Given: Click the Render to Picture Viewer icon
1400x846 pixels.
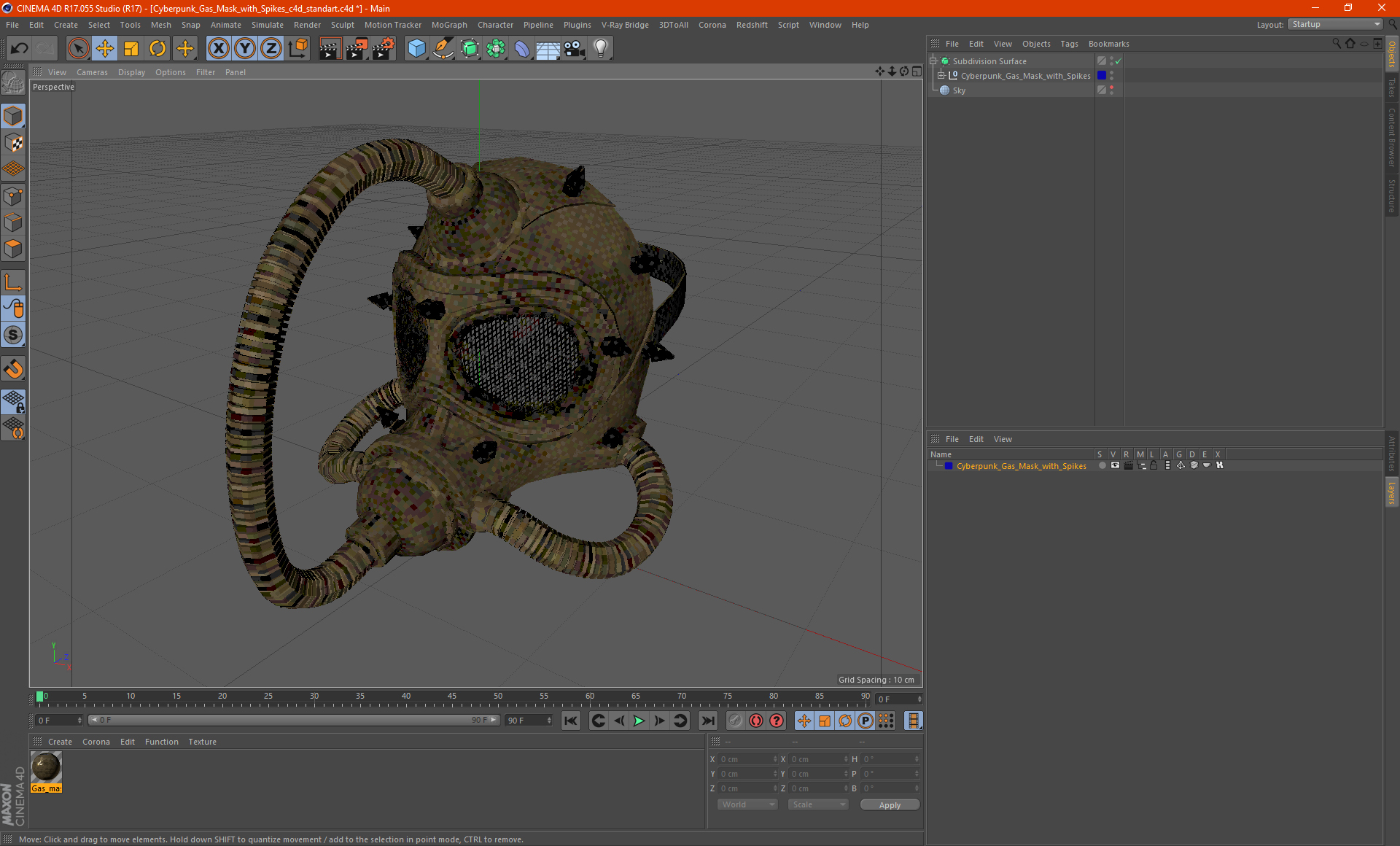Looking at the screenshot, I should [x=357, y=48].
